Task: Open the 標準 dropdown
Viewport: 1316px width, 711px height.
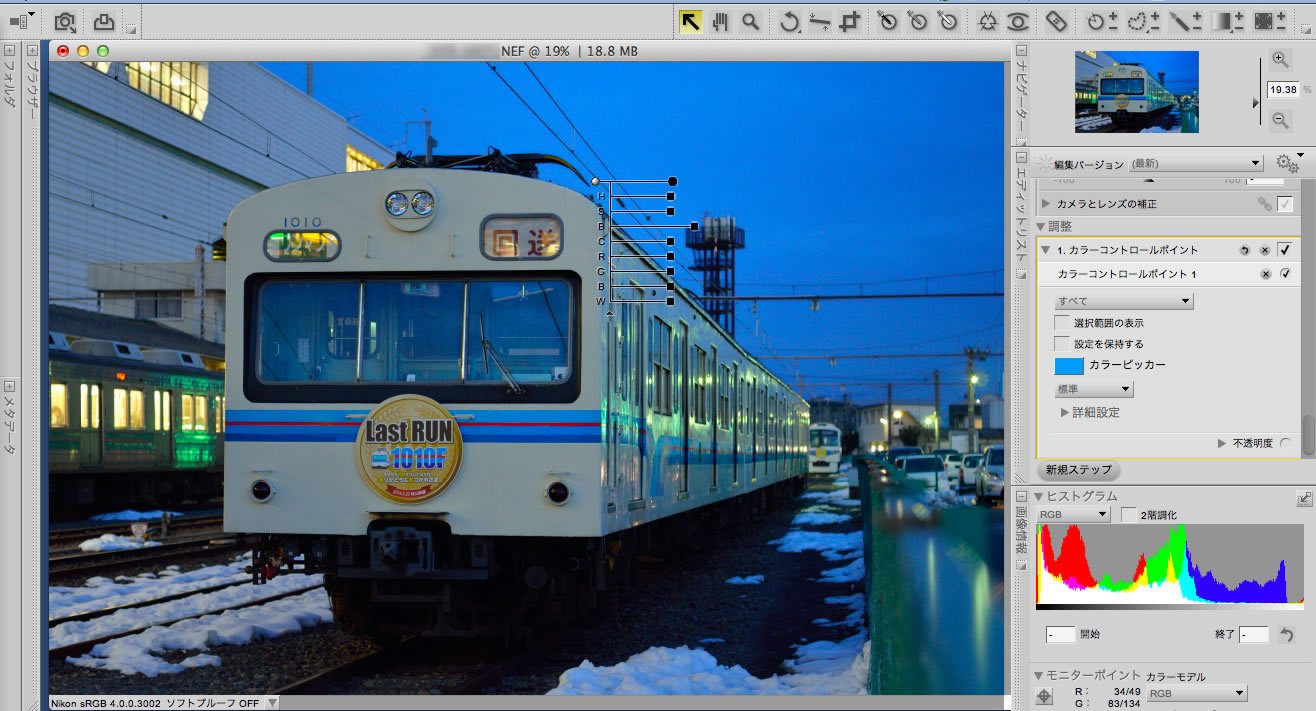Action: pos(1094,389)
